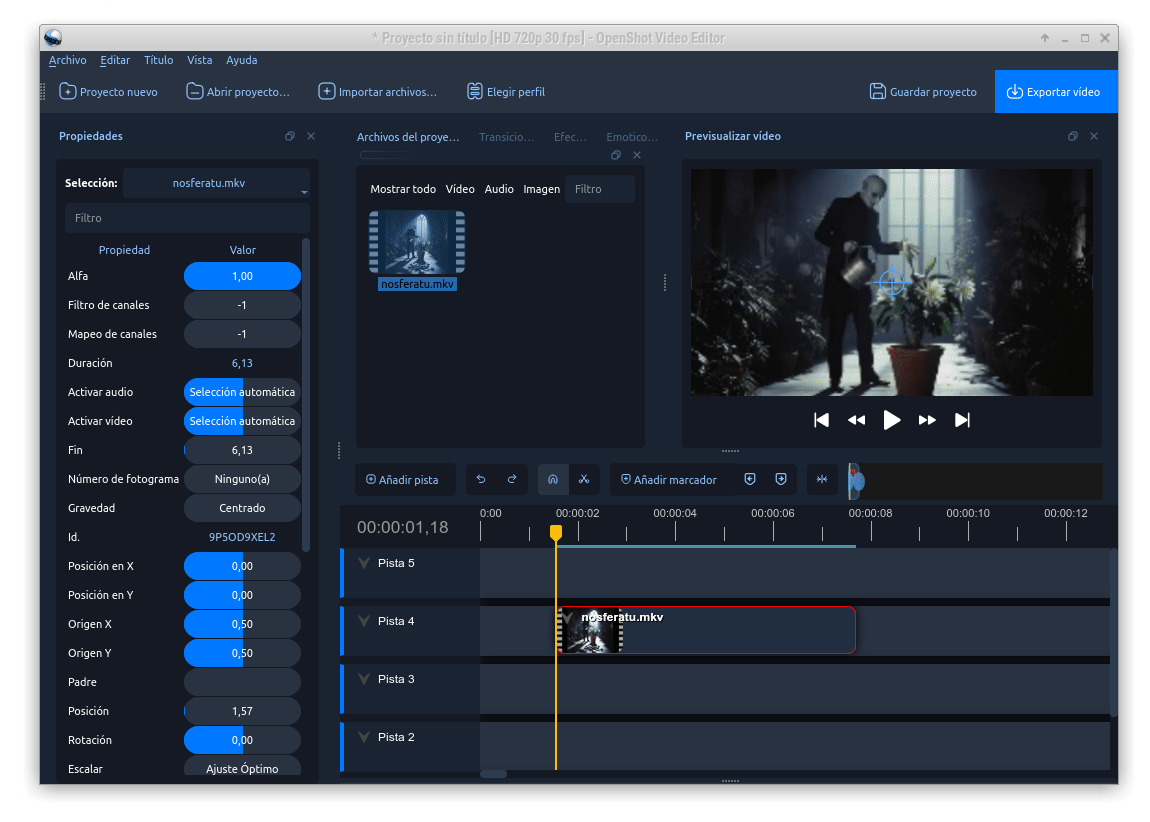Open the Activar audio selection dropdown
Screen dimensions: 1150x822
click(x=242, y=391)
